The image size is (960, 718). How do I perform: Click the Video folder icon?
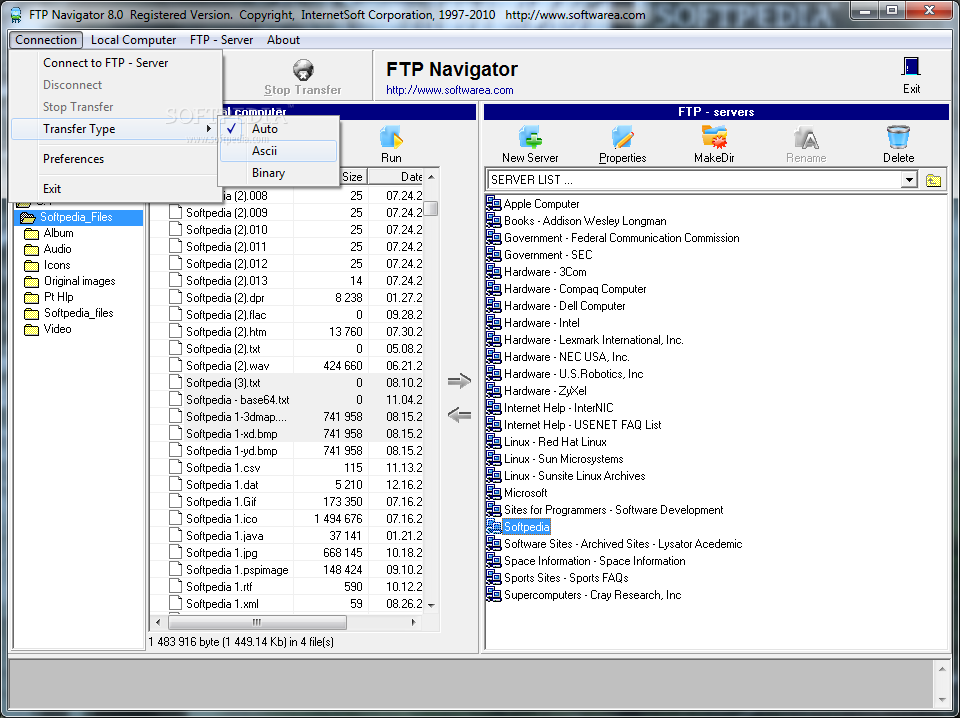pyautogui.click(x=31, y=329)
